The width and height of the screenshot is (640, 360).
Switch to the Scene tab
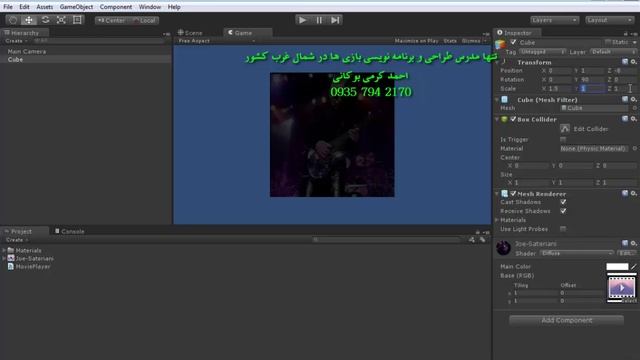coord(190,33)
